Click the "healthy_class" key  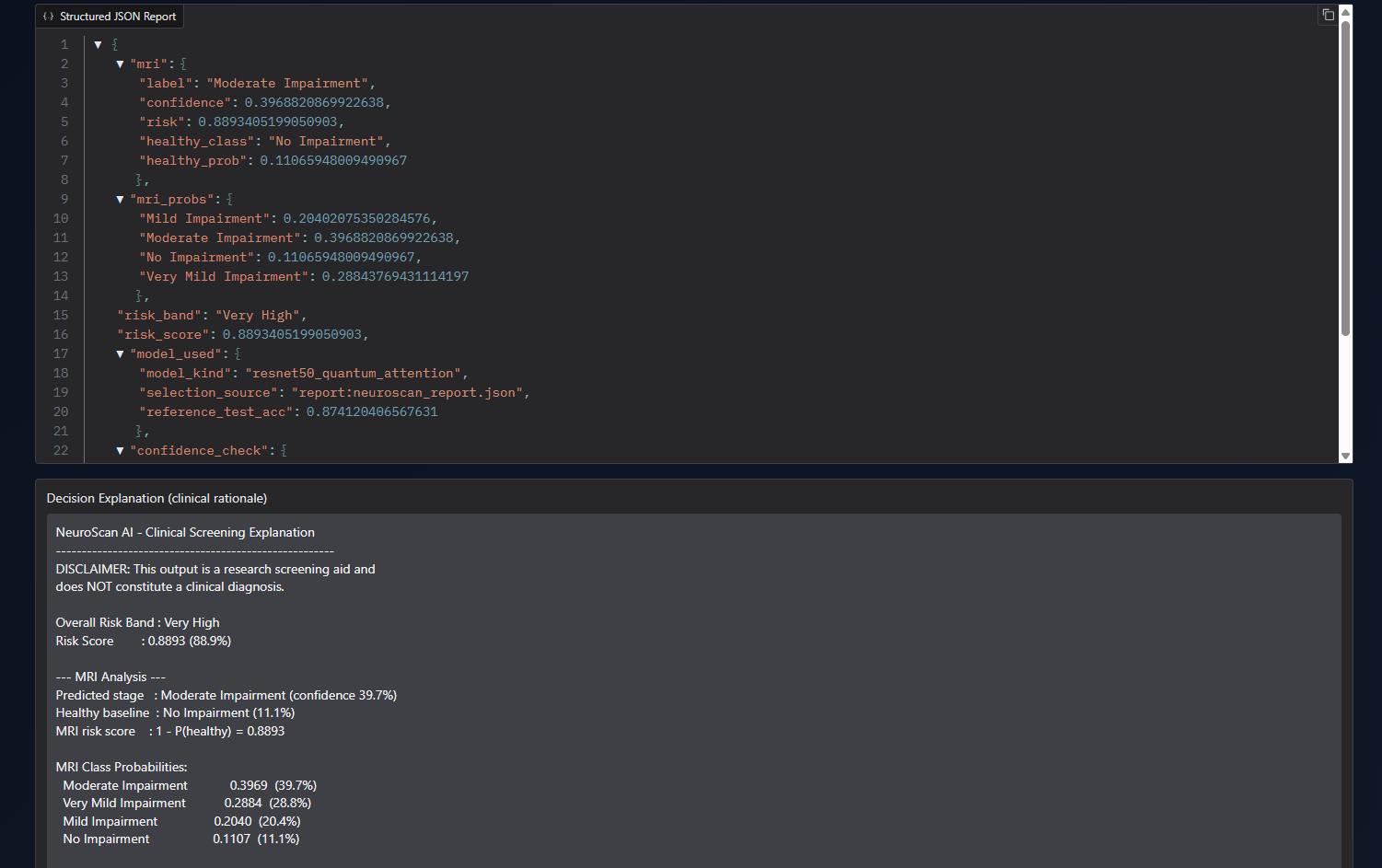[196, 141]
